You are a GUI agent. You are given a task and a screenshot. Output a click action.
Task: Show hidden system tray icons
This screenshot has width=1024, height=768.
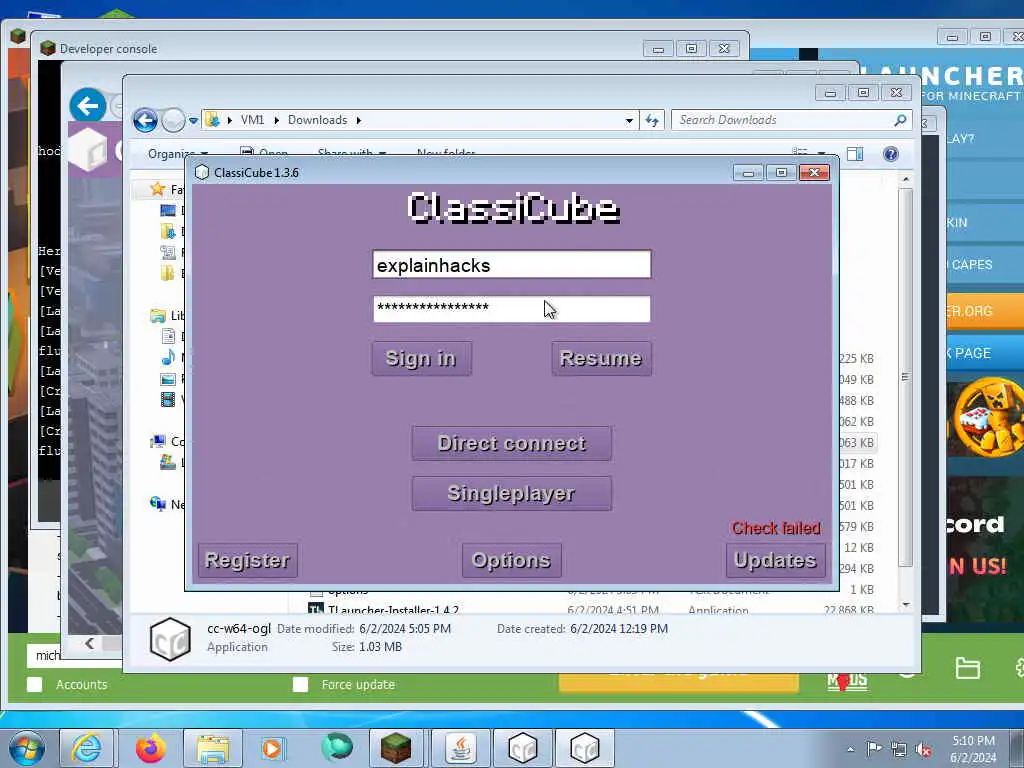(850, 750)
